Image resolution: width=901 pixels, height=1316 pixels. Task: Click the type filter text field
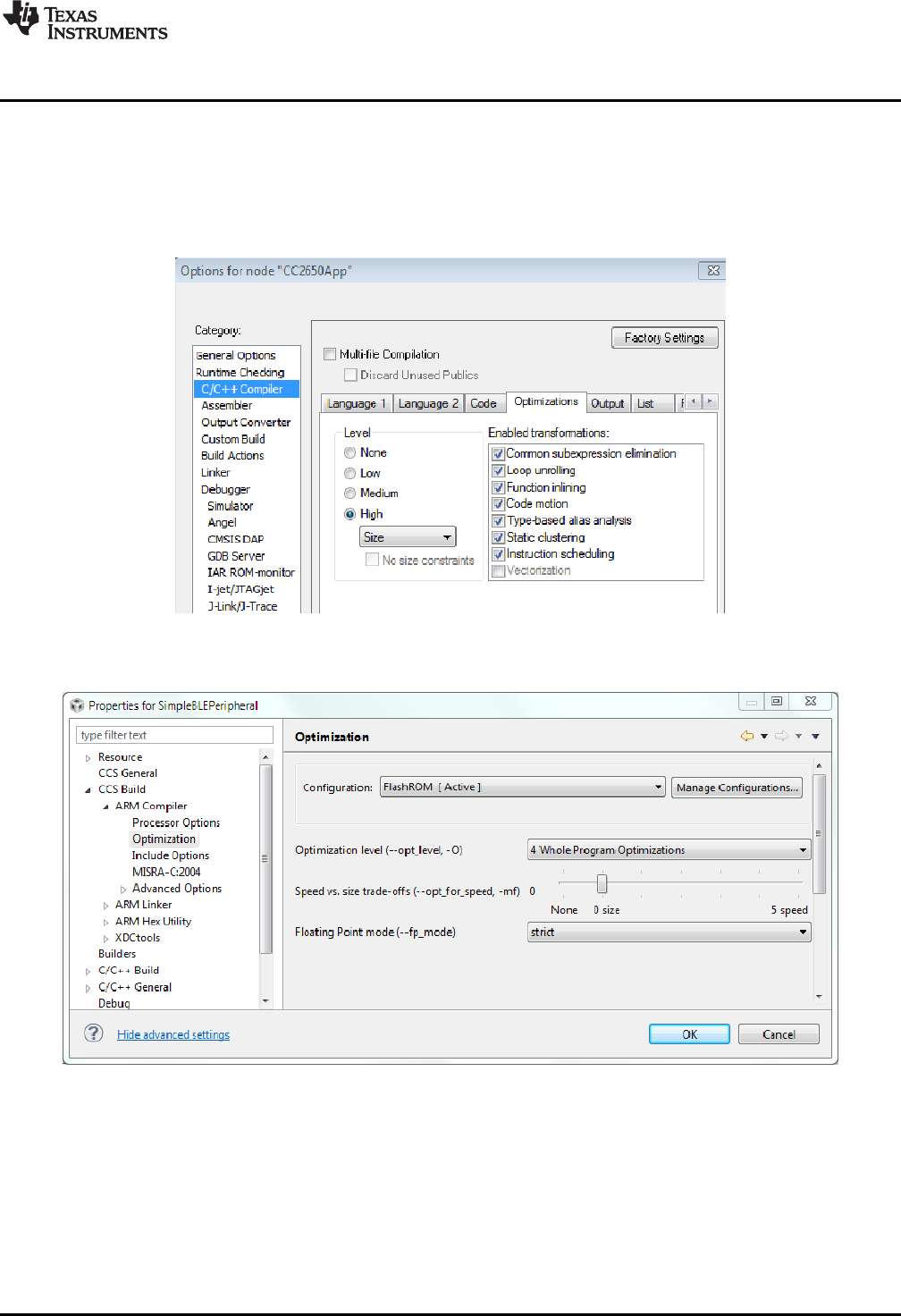point(175,735)
